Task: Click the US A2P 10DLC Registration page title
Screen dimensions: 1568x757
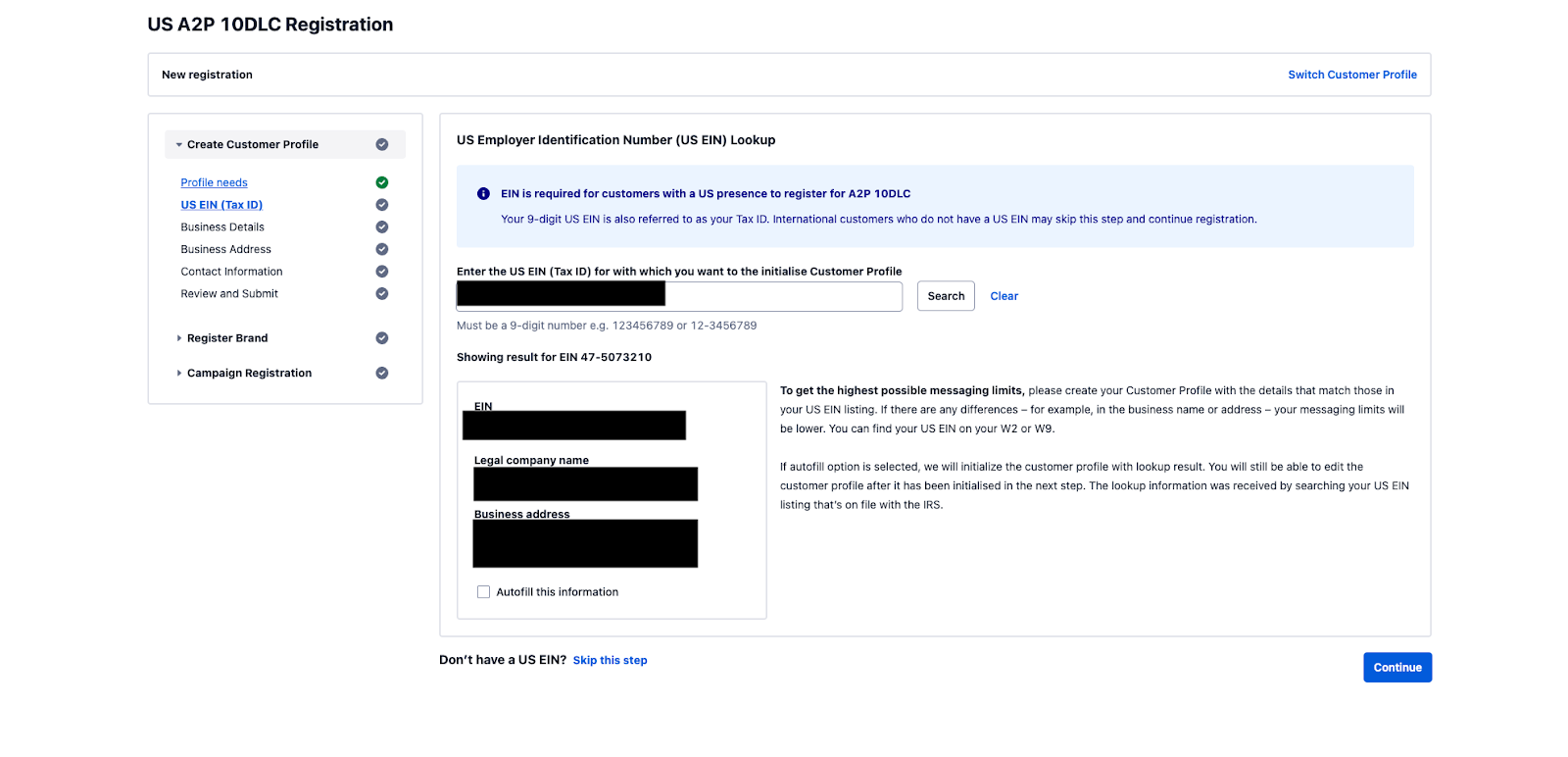Action: [270, 25]
